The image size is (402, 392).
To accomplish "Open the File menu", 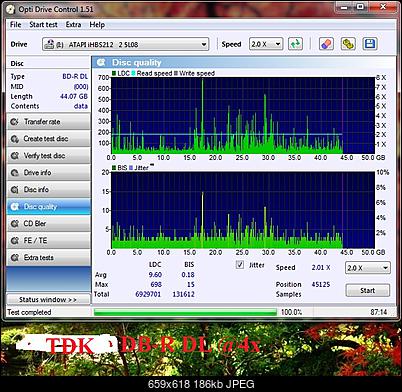I will point(15,25).
